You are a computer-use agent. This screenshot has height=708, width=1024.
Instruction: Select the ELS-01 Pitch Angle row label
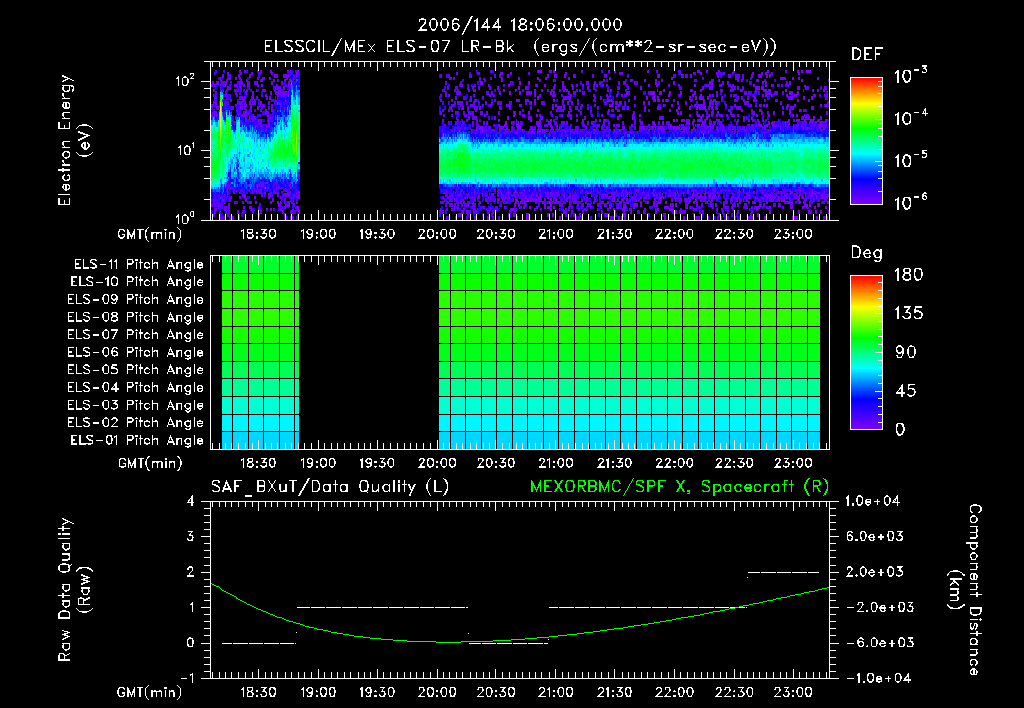(x=137, y=440)
